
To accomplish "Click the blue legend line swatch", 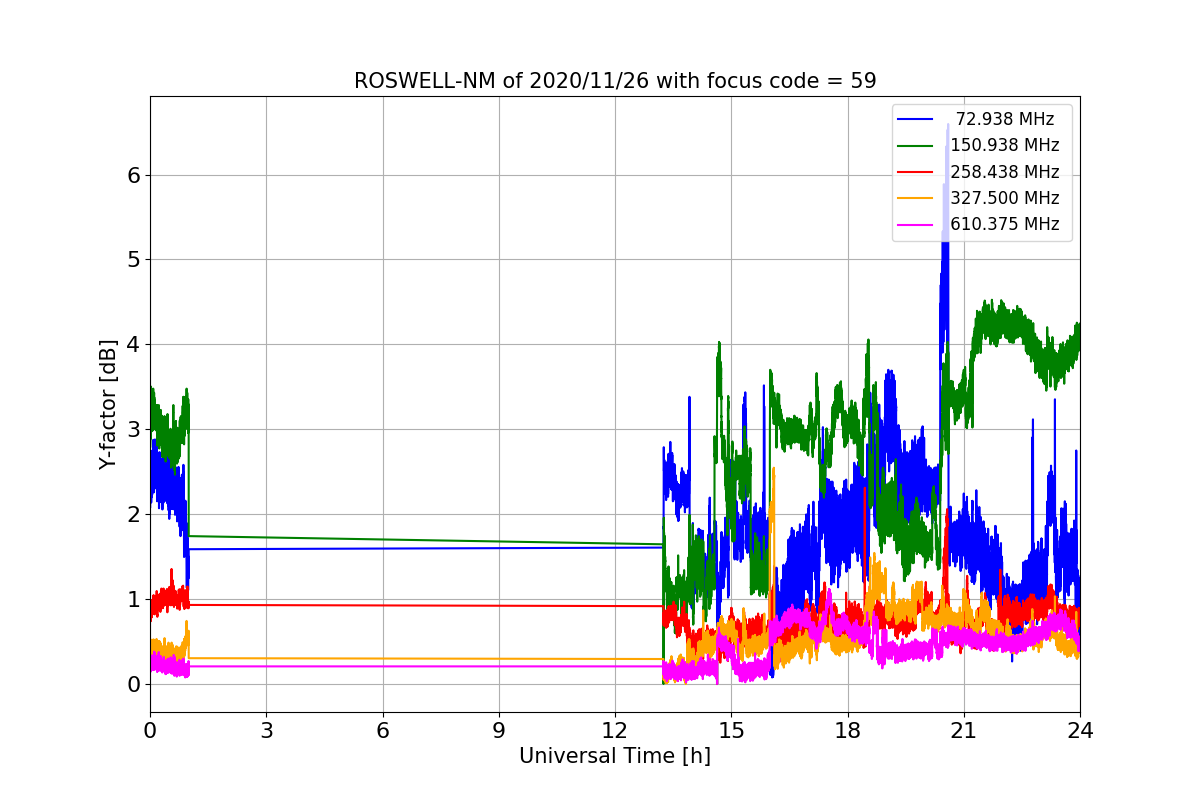I will click(916, 119).
